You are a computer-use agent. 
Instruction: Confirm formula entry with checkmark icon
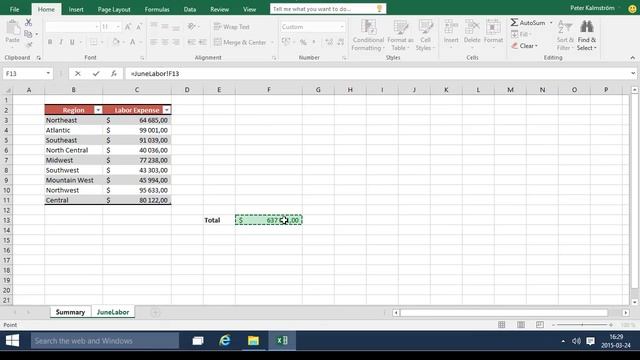pyautogui.click(x=96, y=73)
